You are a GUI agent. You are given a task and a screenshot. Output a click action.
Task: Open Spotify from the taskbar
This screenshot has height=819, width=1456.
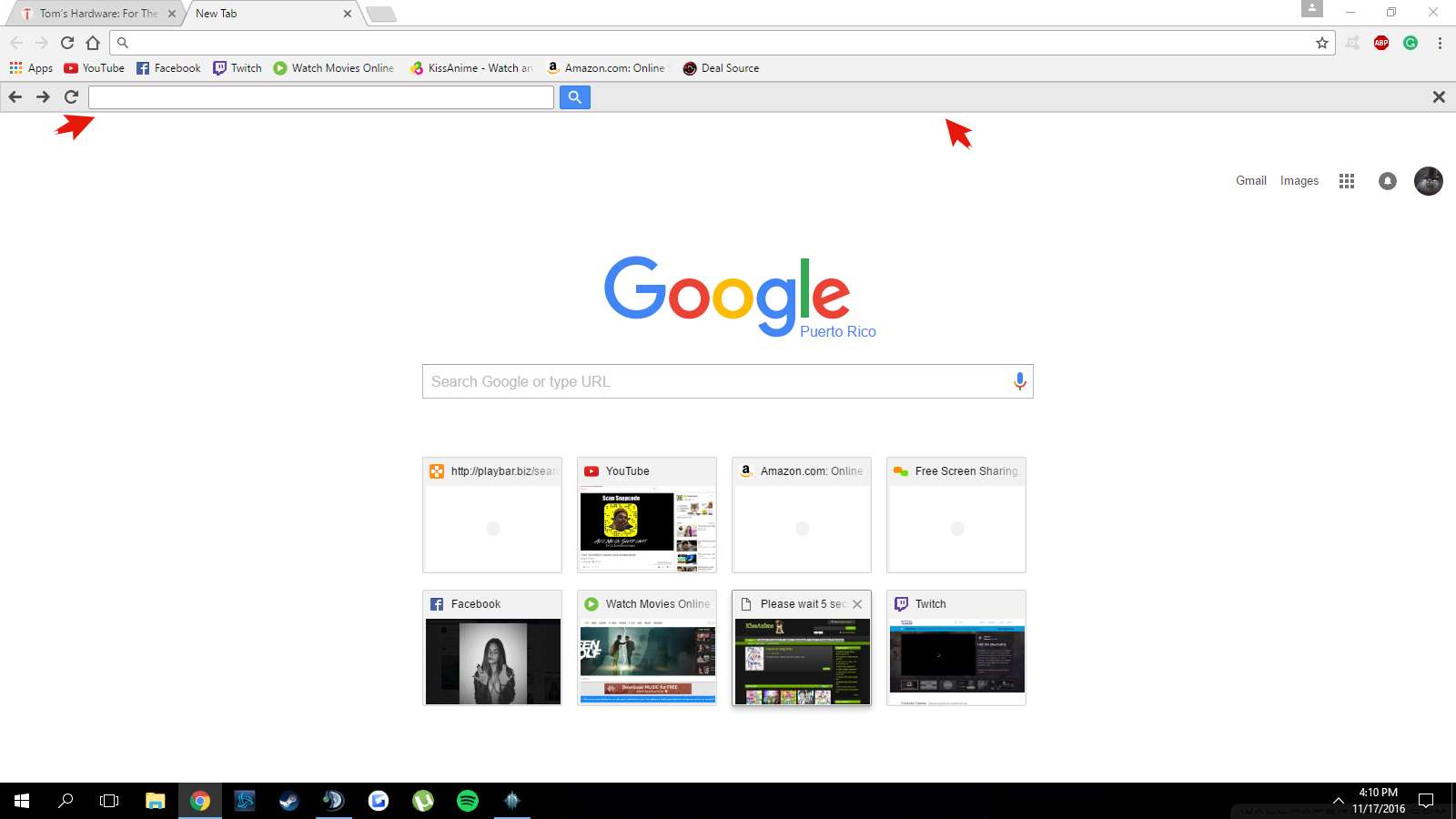[468, 801]
